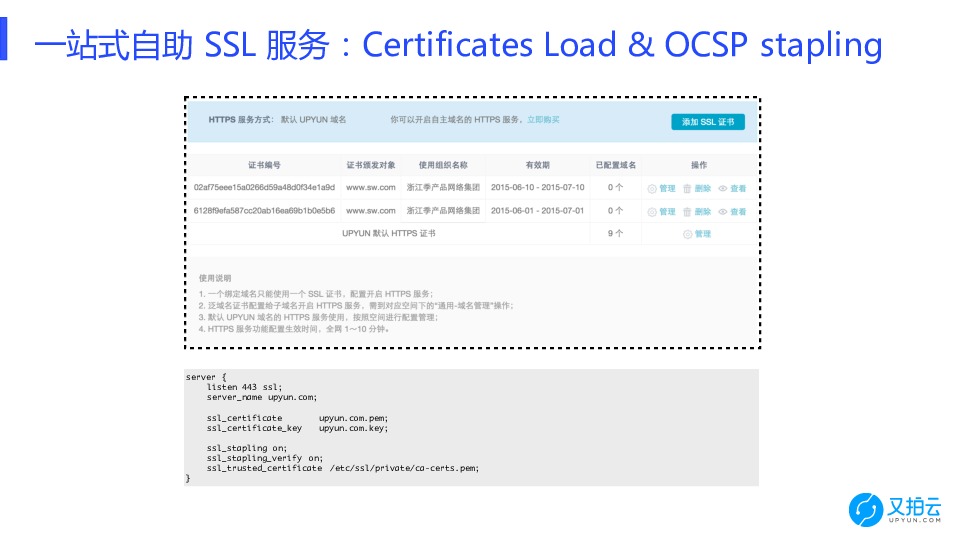Click the ssl_certificate upyun.com.pem line

click(x=297, y=418)
